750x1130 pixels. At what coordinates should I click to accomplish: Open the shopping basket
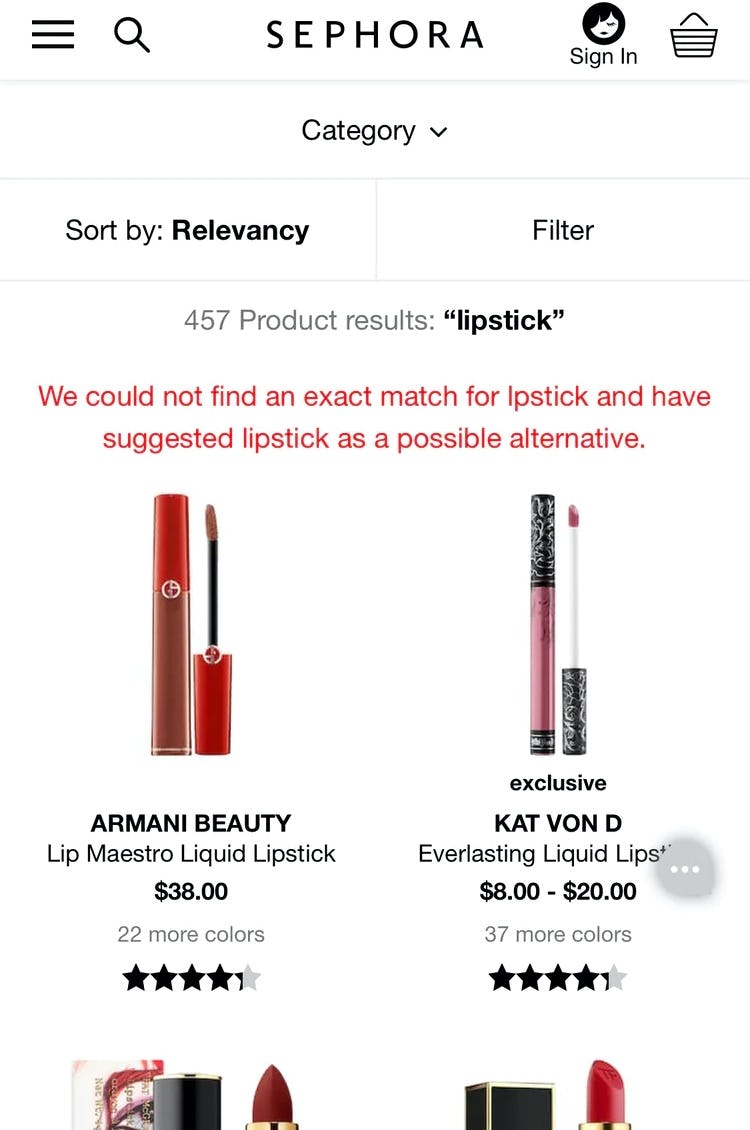(694, 36)
